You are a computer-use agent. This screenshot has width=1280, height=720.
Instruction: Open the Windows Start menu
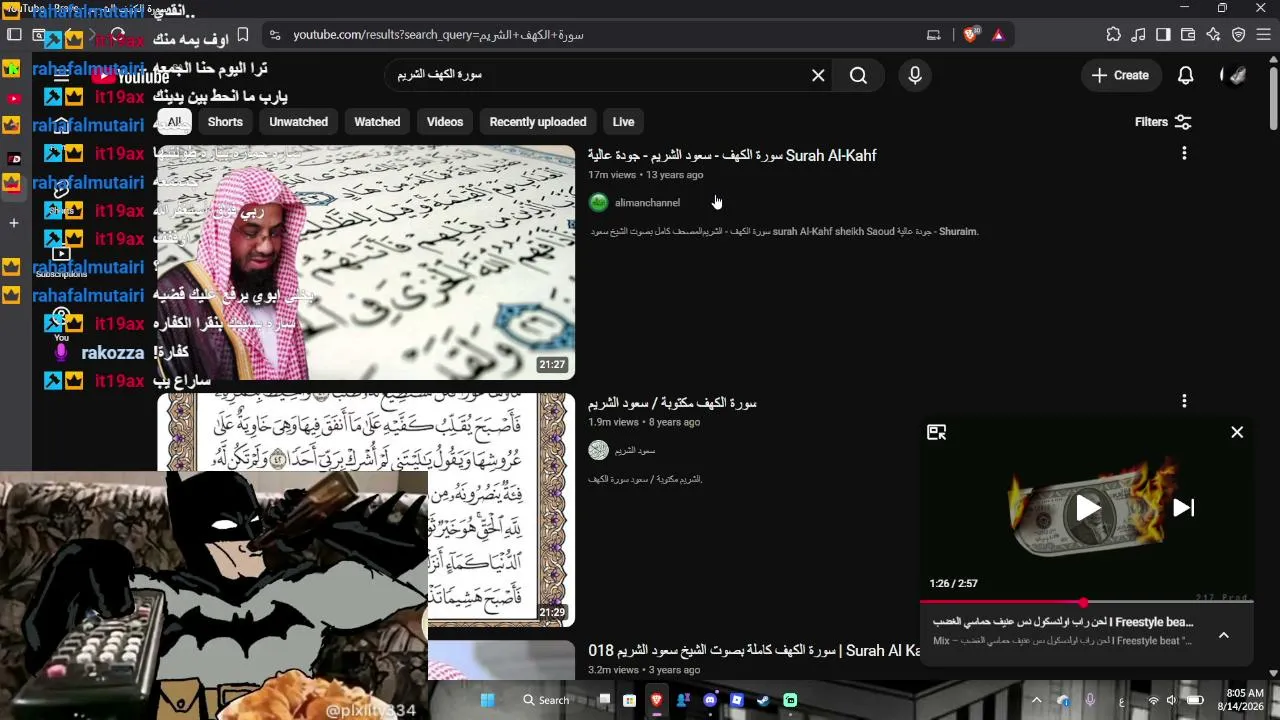pyautogui.click(x=488, y=700)
